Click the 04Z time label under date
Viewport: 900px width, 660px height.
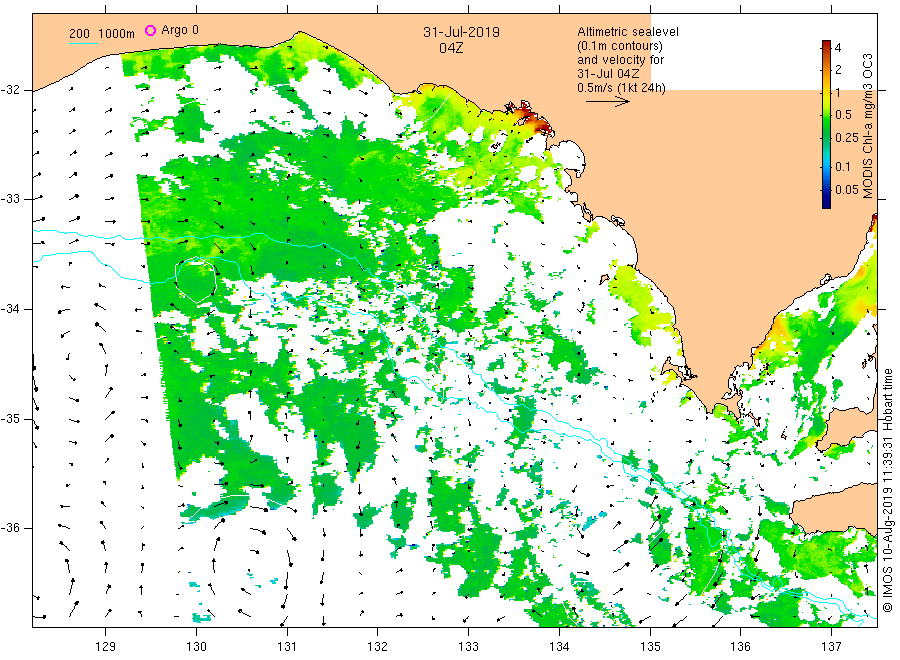451,48
